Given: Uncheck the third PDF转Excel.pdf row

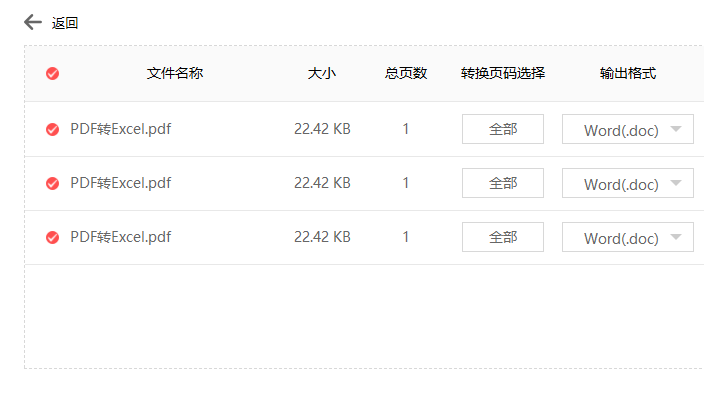Looking at the screenshot, I should [53, 237].
